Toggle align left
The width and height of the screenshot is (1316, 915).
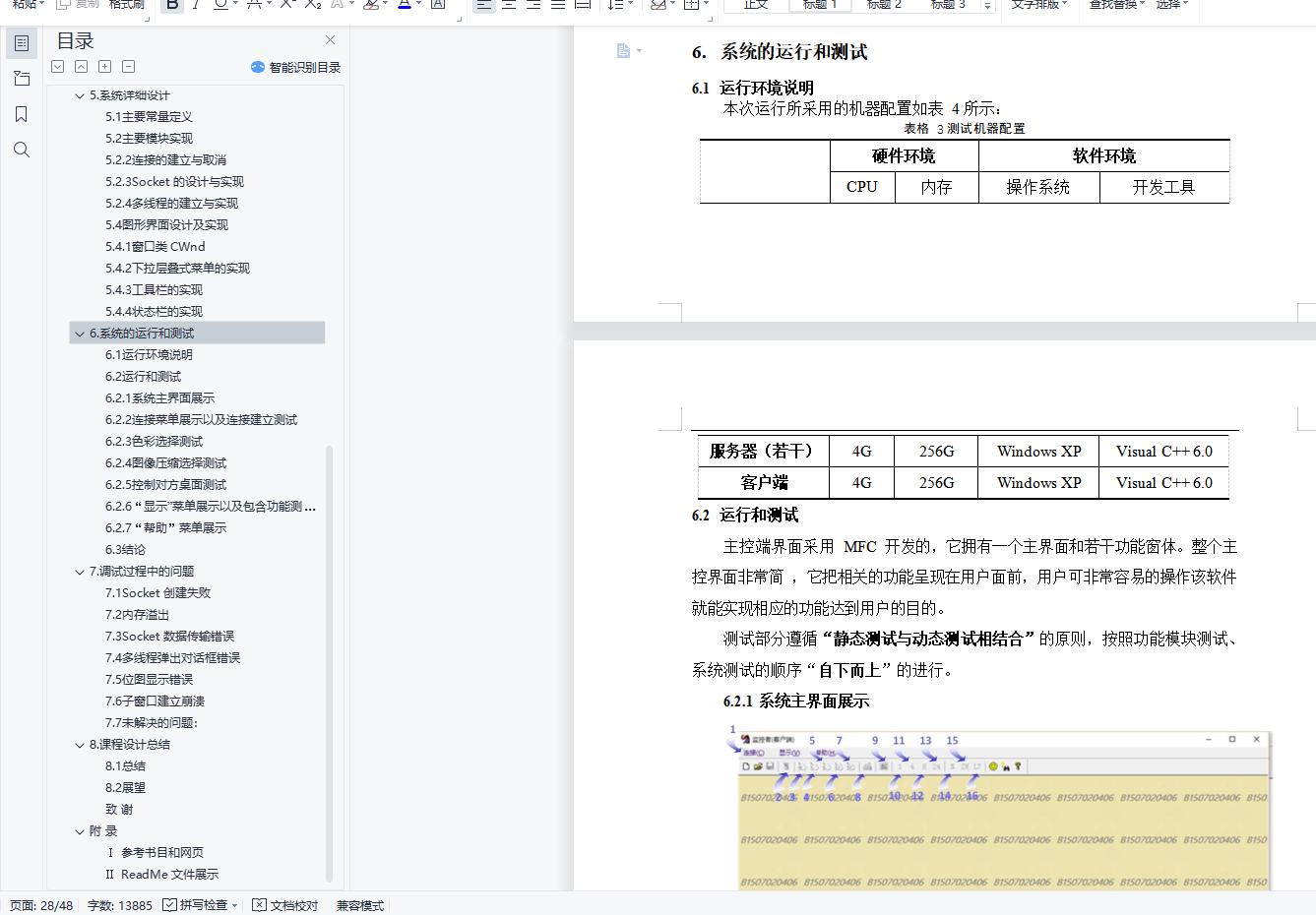[x=484, y=4]
